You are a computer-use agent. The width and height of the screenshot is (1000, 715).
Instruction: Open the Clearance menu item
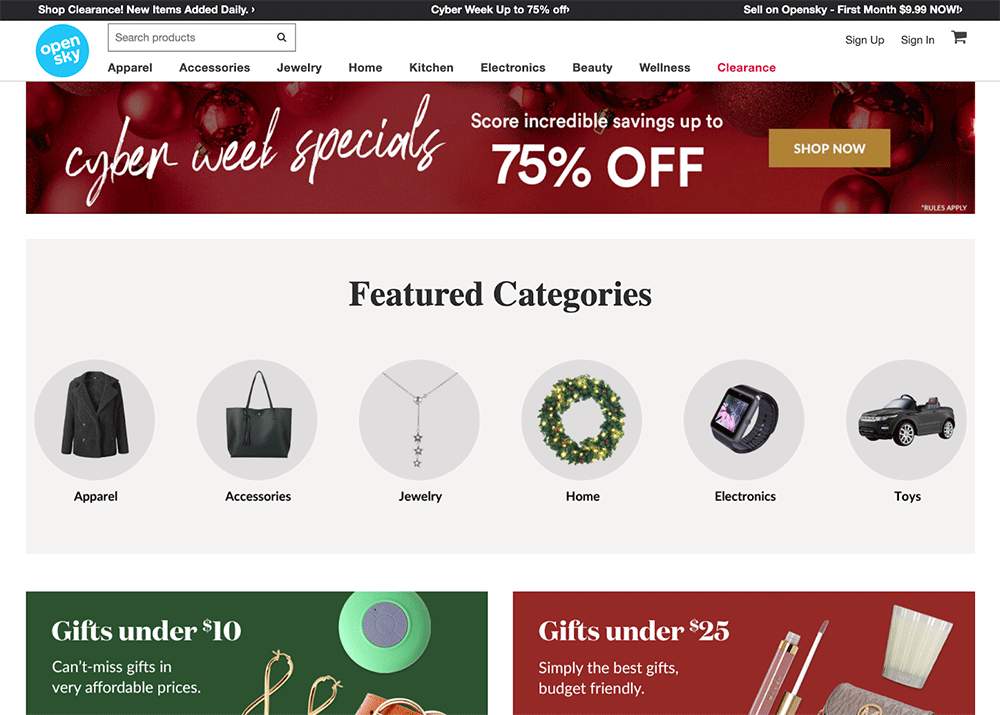(746, 68)
